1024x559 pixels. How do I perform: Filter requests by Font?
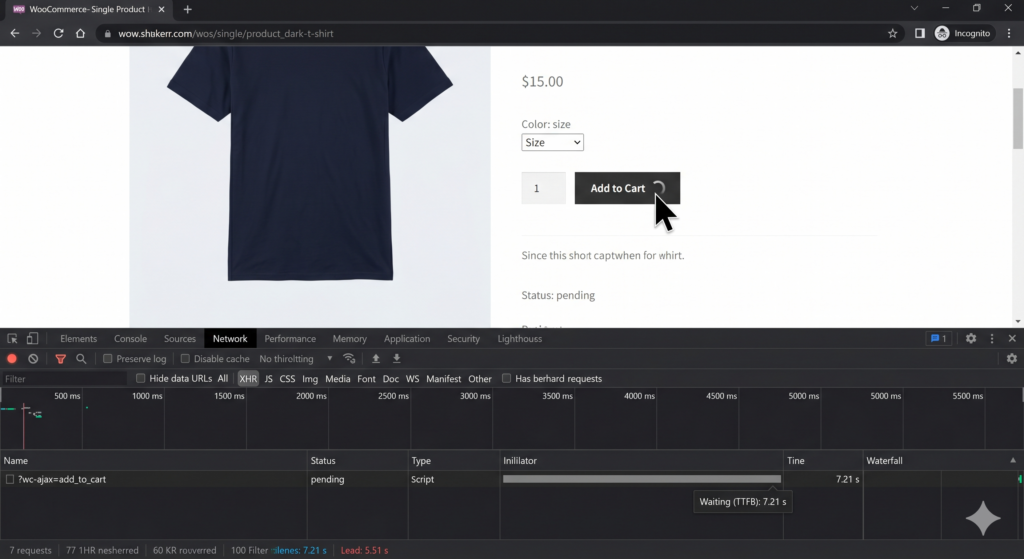(x=366, y=379)
